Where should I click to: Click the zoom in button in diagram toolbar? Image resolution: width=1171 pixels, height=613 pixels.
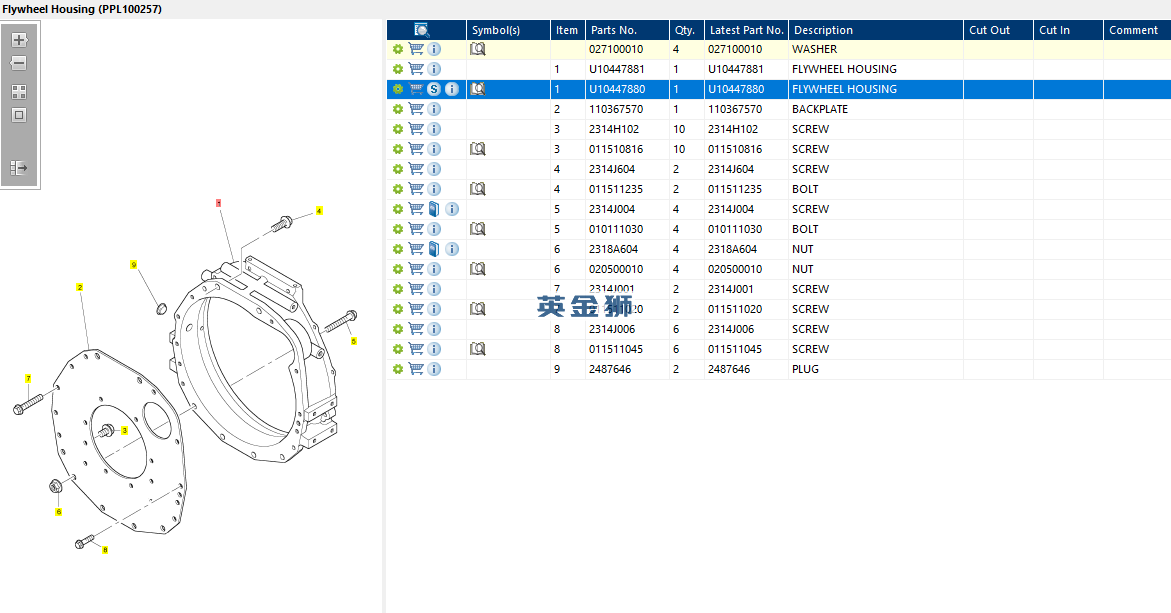(x=19, y=40)
